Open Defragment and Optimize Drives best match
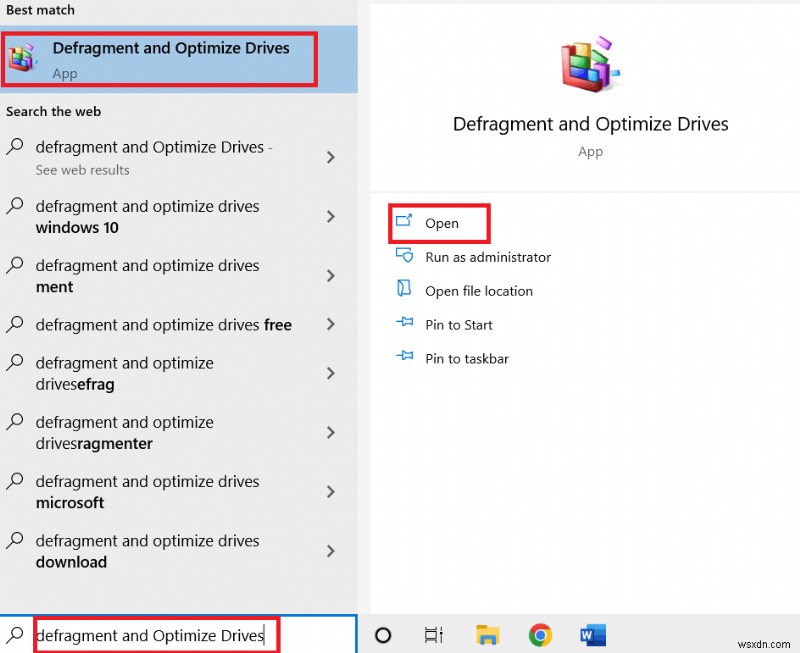Image resolution: width=800 pixels, height=653 pixels. (179, 60)
